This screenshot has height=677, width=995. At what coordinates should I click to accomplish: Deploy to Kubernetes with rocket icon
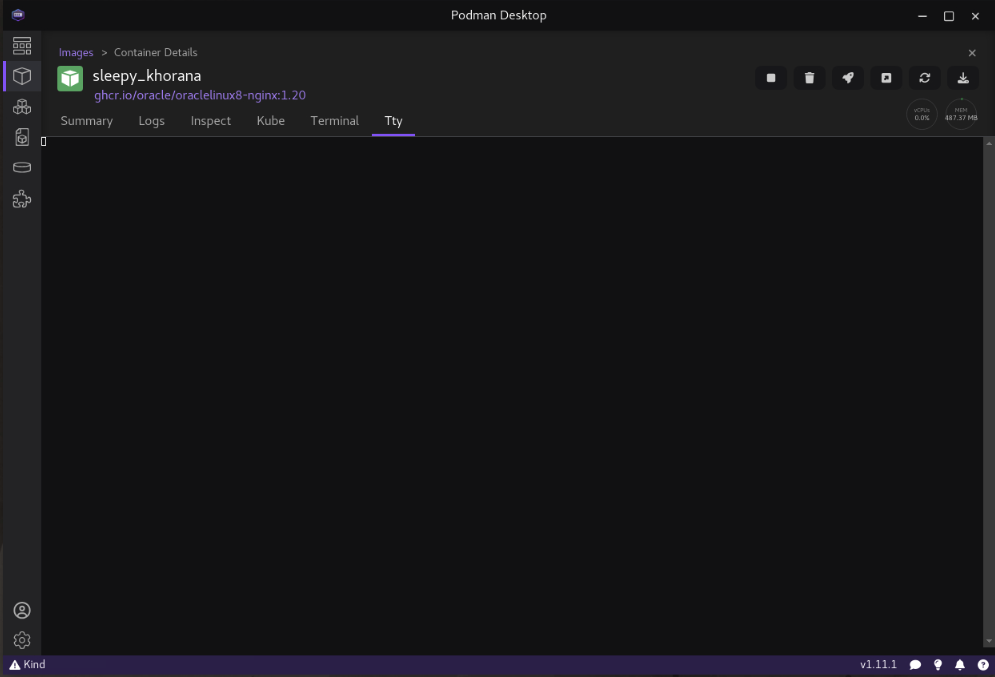pos(848,78)
